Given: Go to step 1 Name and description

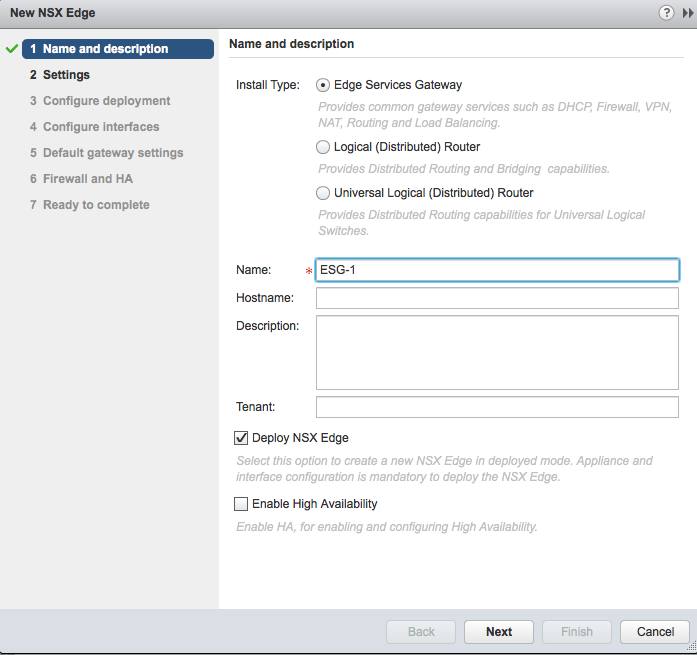Looking at the screenshot, I should 118,49.
